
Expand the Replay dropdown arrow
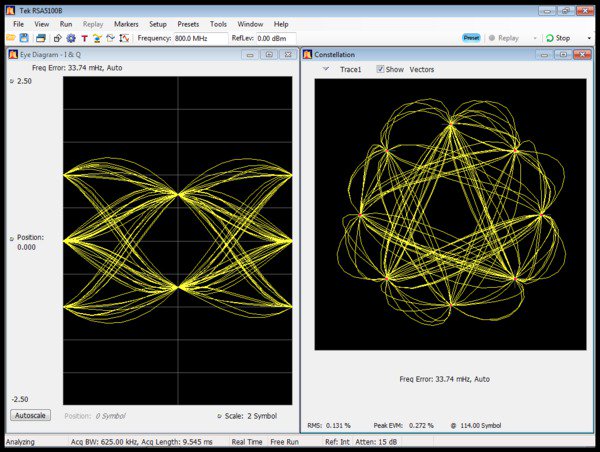[x=536, y=38]
